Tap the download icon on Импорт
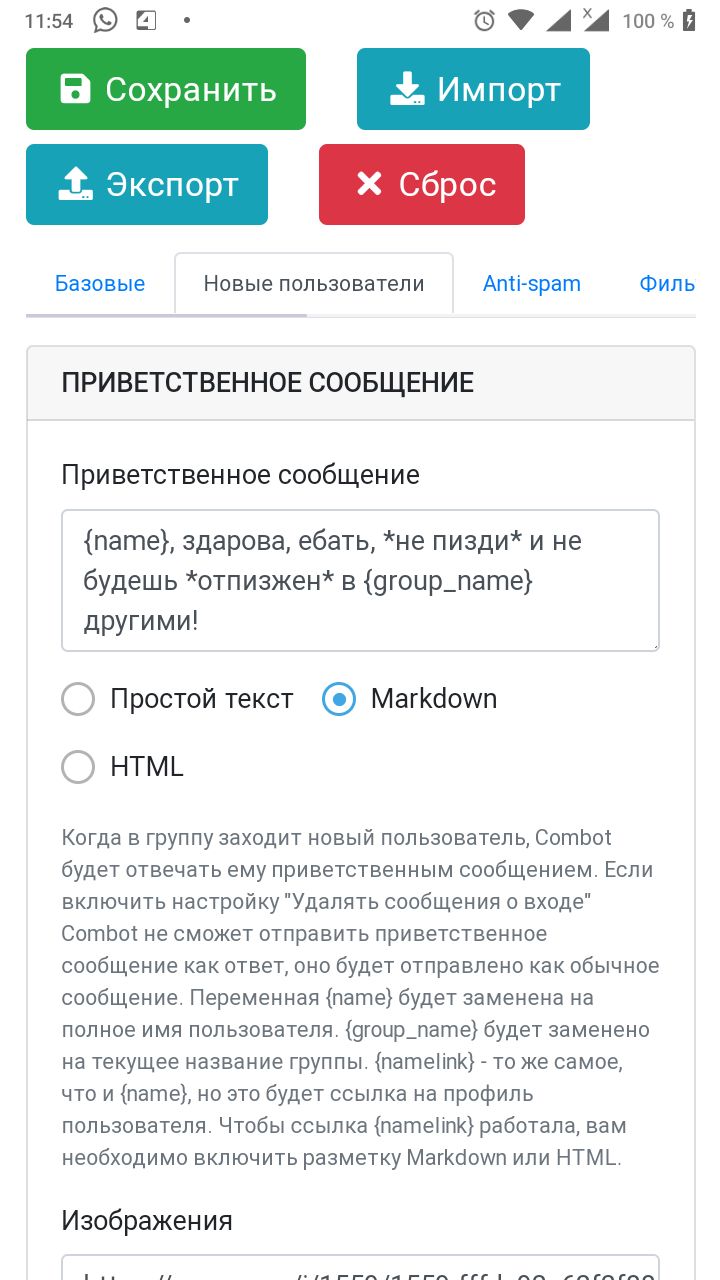 coord(406,89)
